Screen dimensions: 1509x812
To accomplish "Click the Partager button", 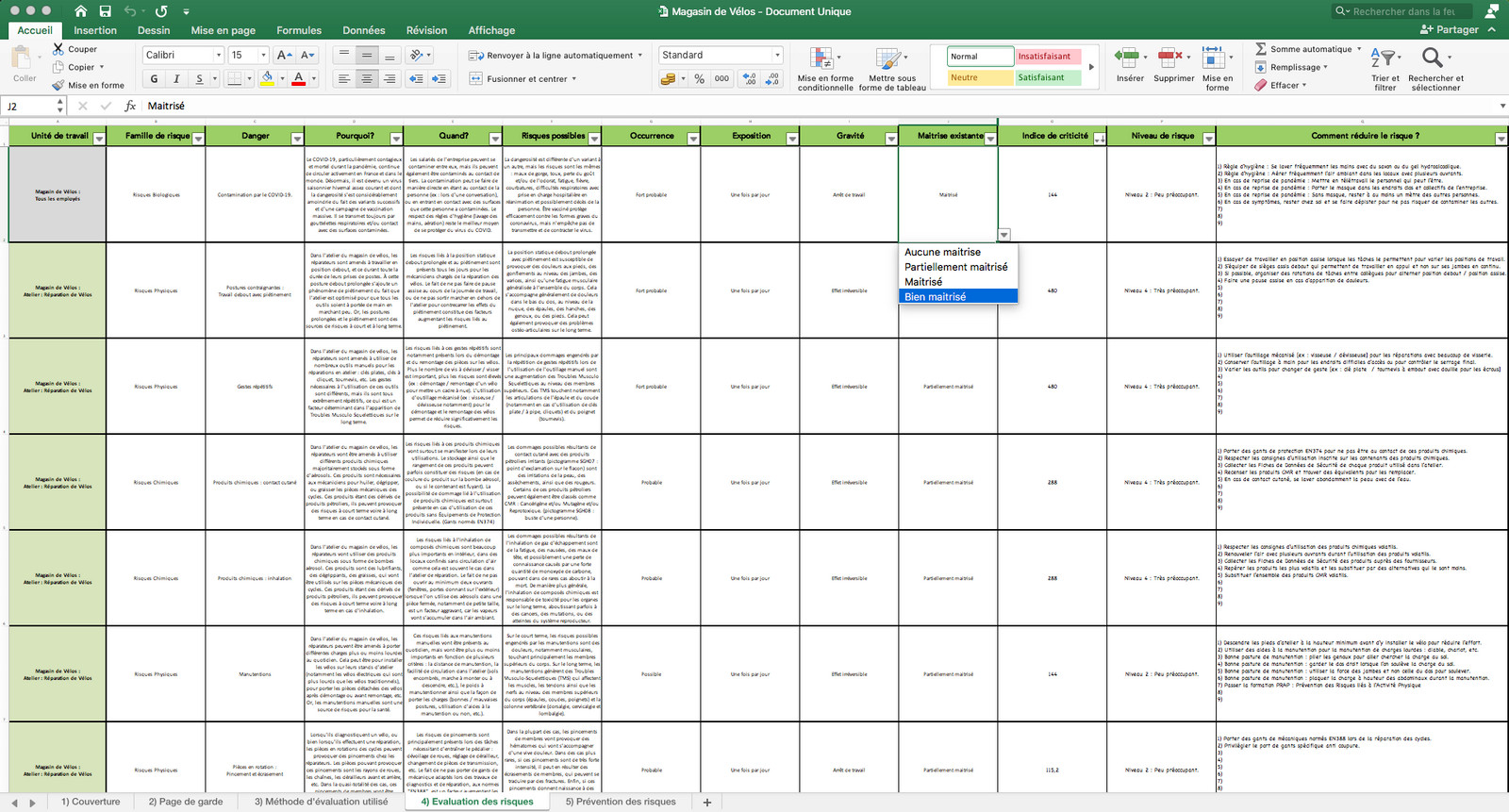I will click(1450, 30).
